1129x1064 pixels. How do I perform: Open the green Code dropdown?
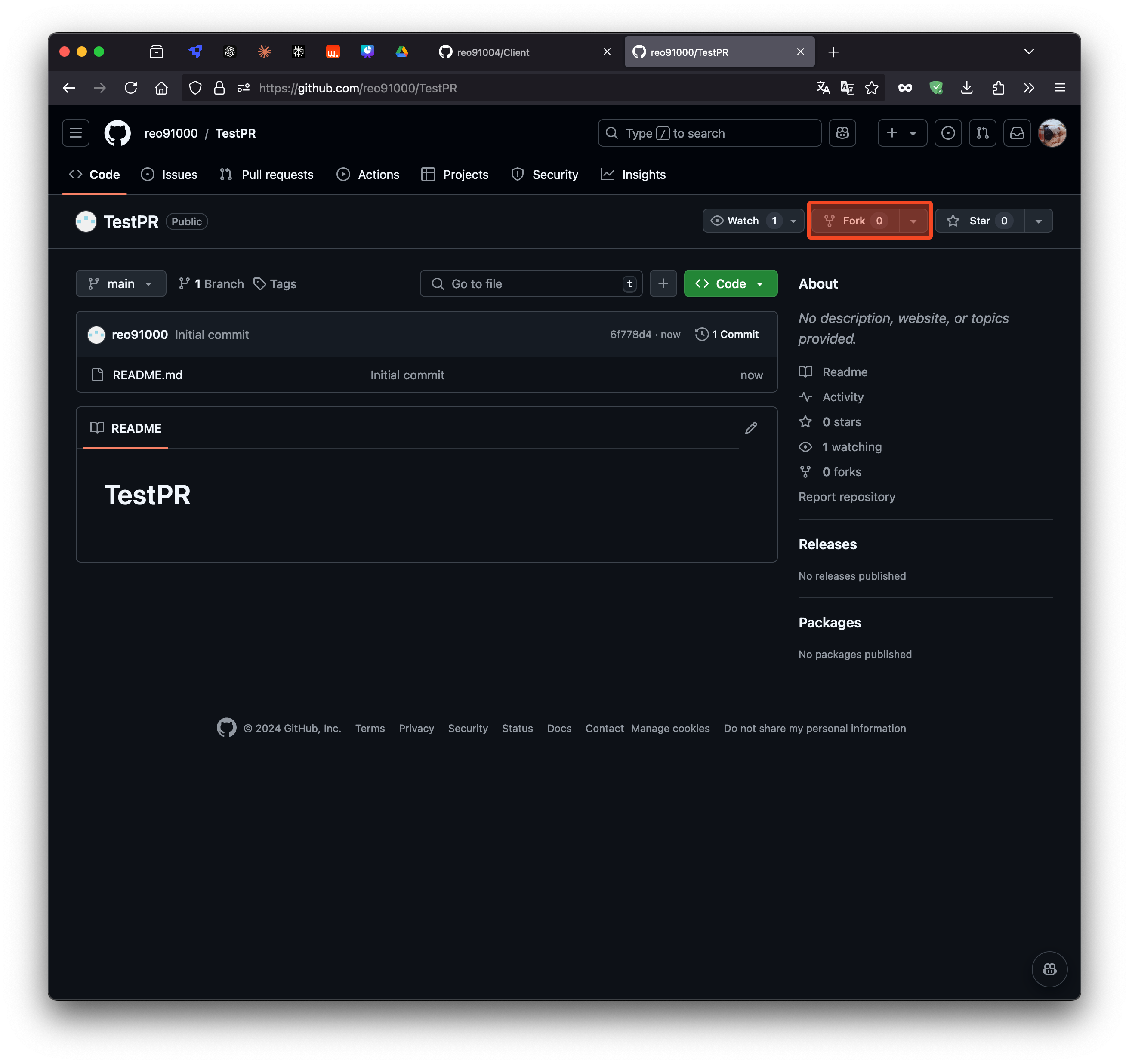pyautogui.click(x=730, y=283)
